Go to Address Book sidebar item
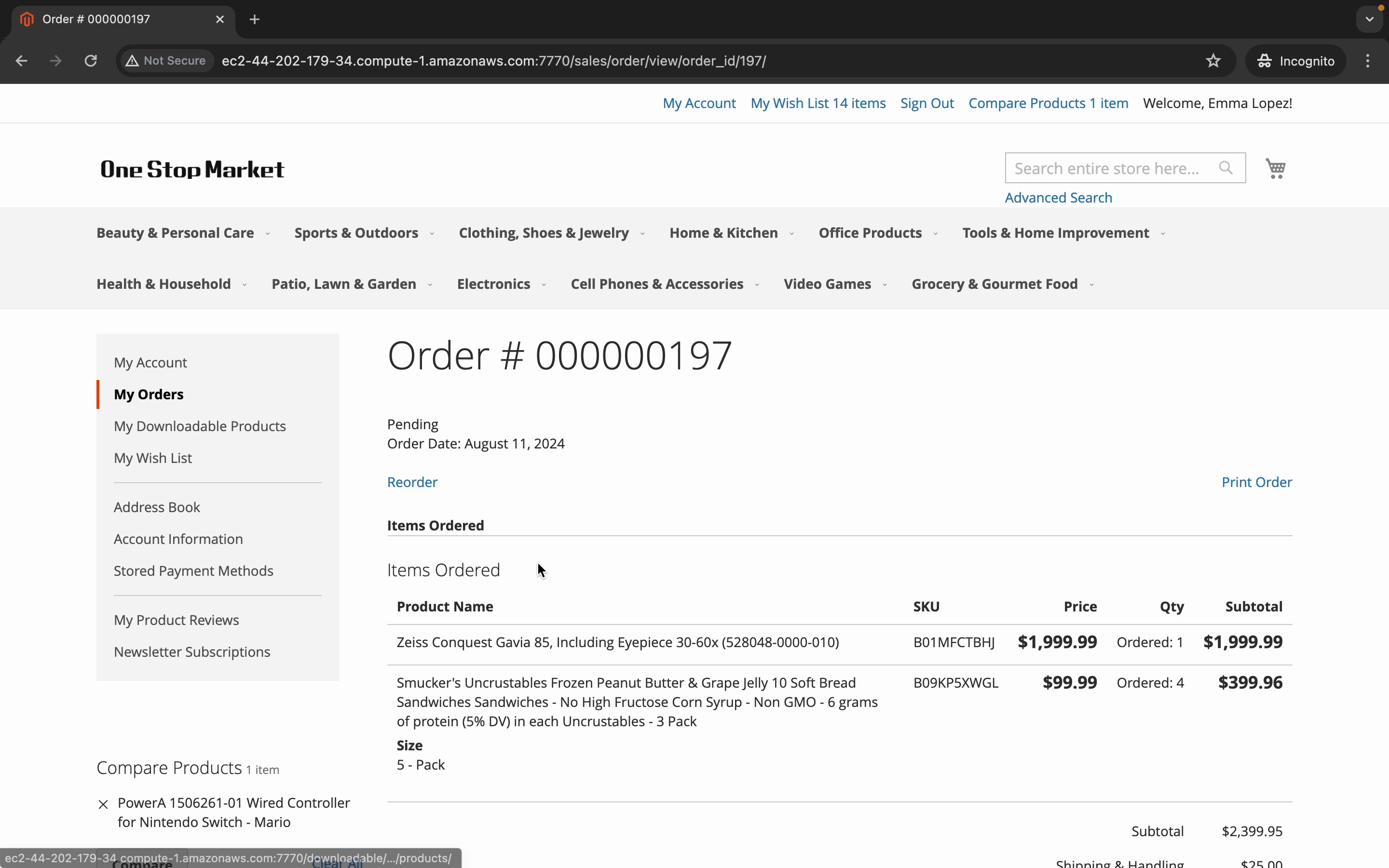This screenshot has height=868, width=1389. point(157,507)
